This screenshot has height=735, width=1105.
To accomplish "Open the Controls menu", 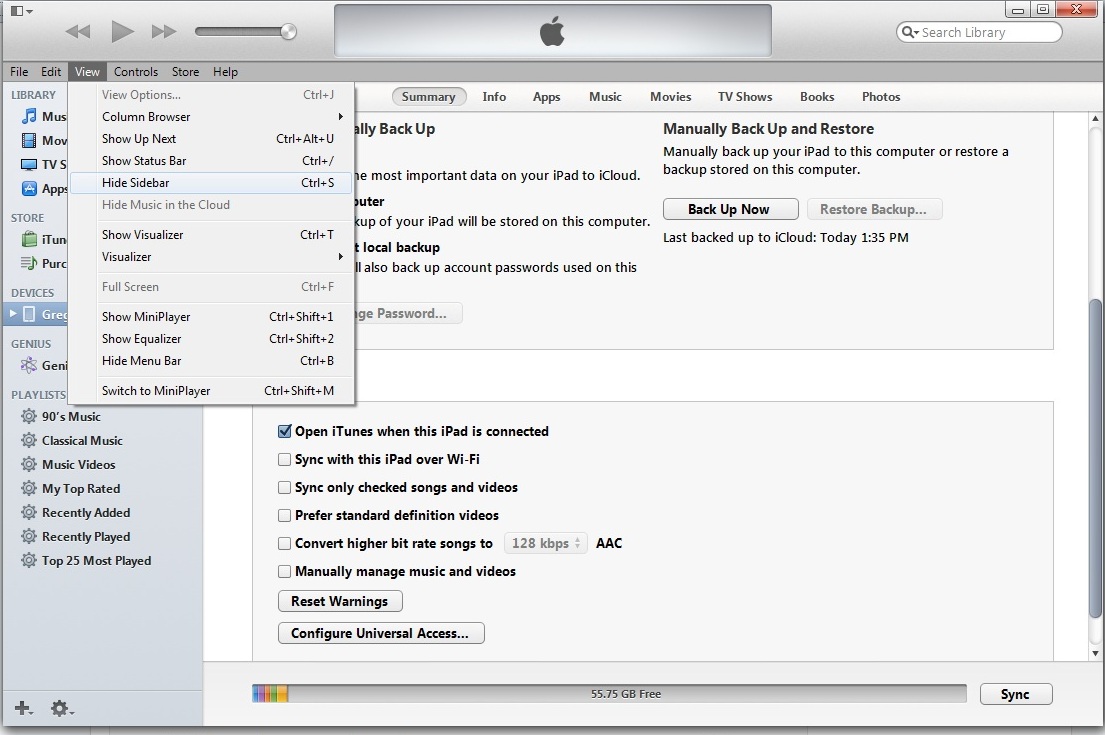I will tap(136, 72).
